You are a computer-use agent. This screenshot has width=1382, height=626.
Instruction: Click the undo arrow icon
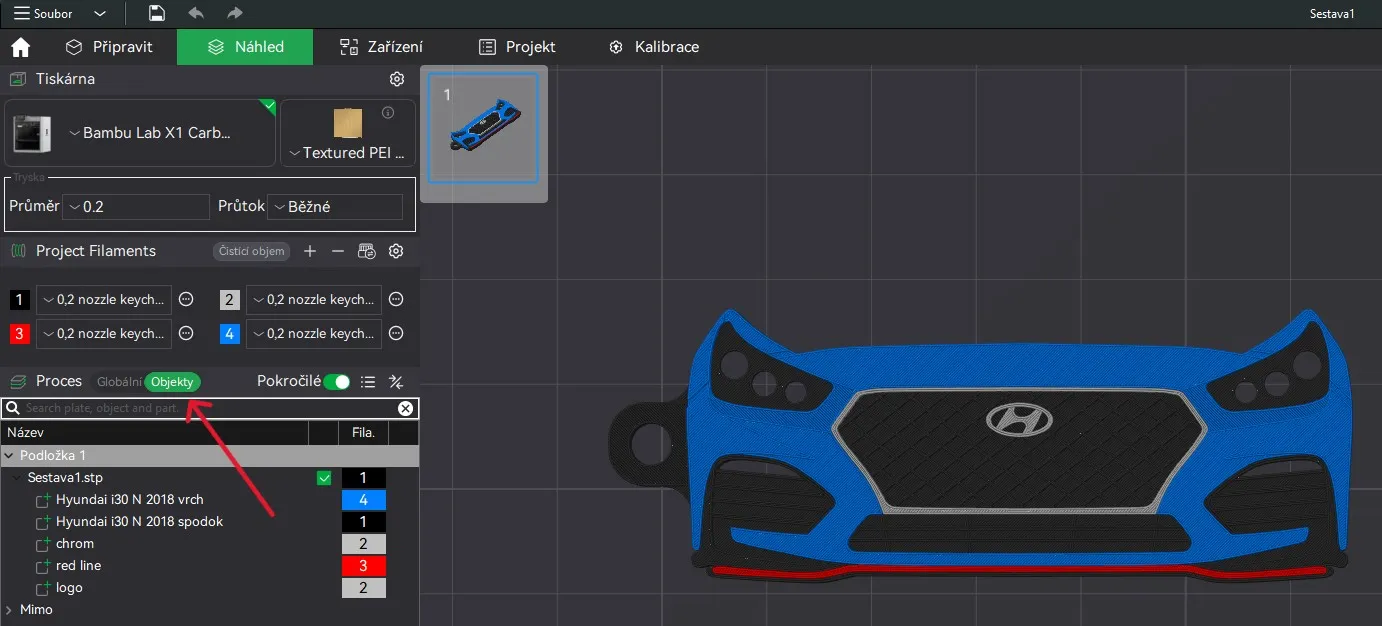point(196,13)
